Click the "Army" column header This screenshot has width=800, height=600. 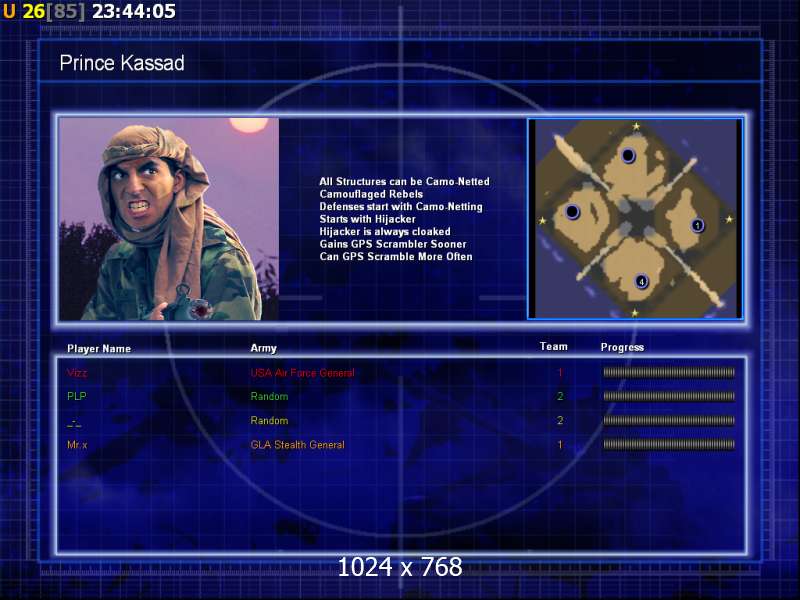263,348
